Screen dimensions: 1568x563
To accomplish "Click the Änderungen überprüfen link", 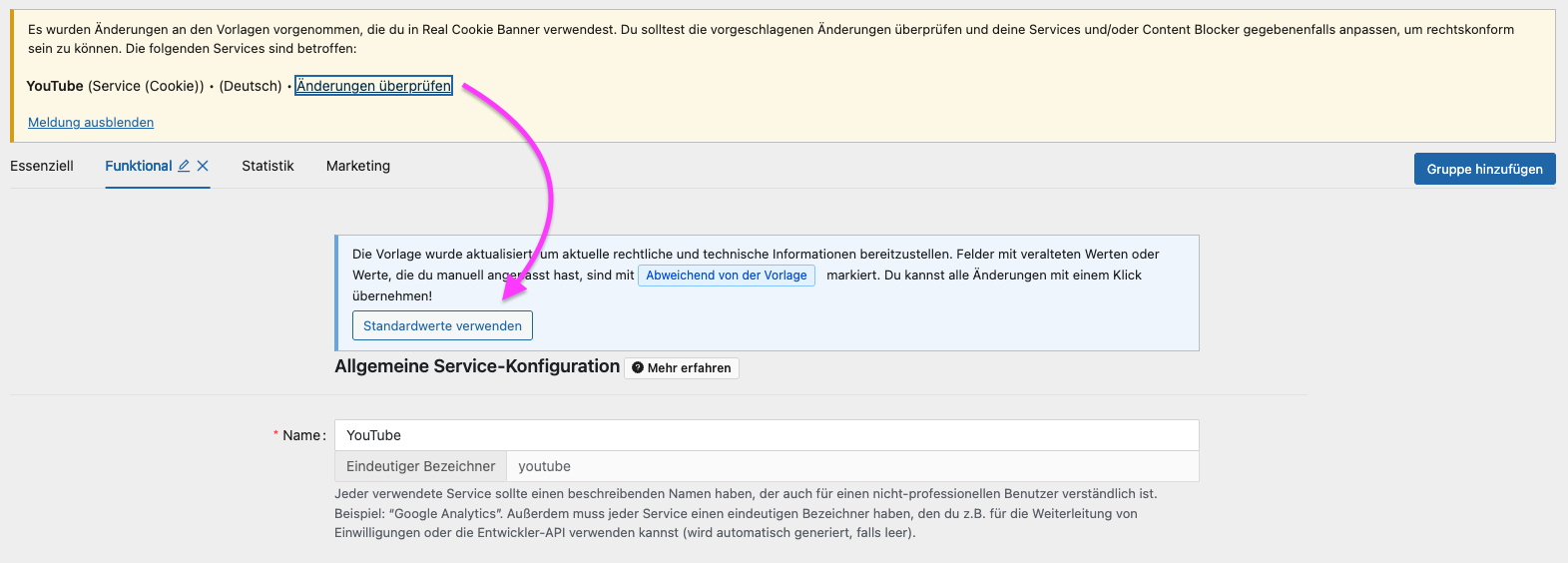I will coord(373,86).
